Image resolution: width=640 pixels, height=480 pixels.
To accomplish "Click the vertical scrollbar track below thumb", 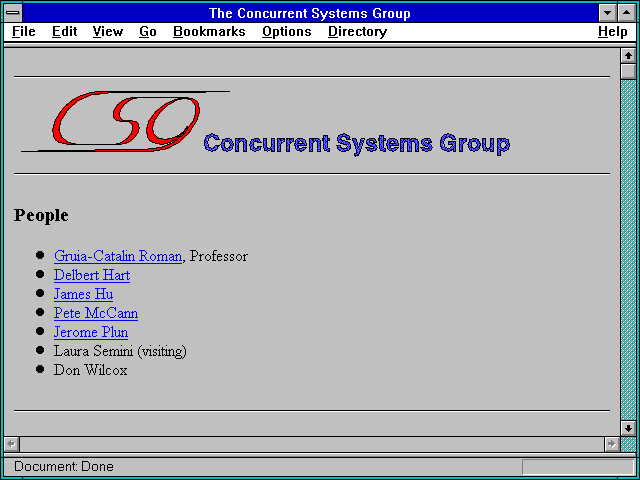I will tap(628, 250).
